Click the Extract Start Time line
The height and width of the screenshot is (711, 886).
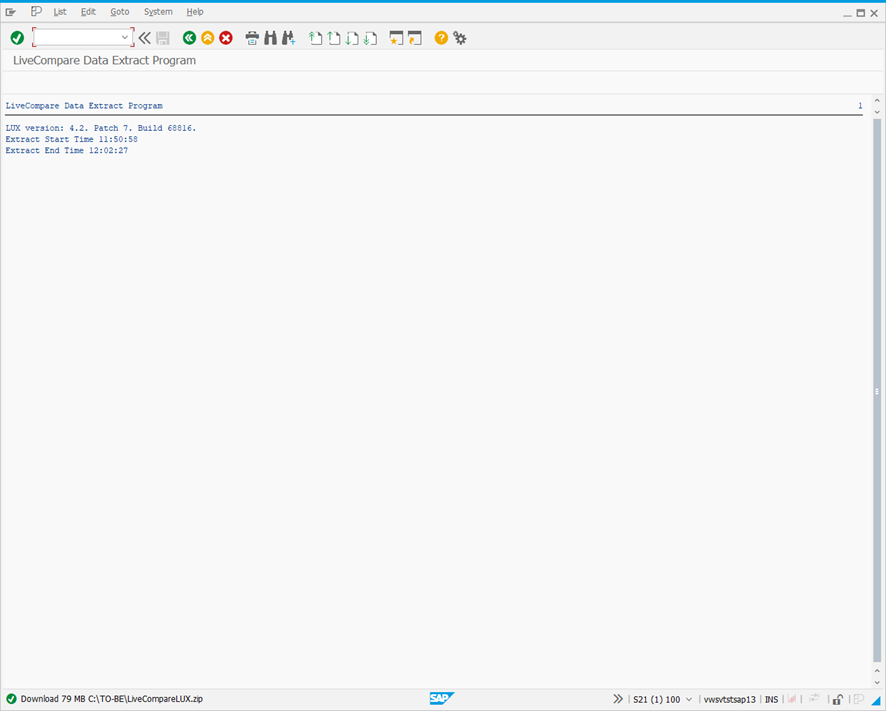coord(72,139)
